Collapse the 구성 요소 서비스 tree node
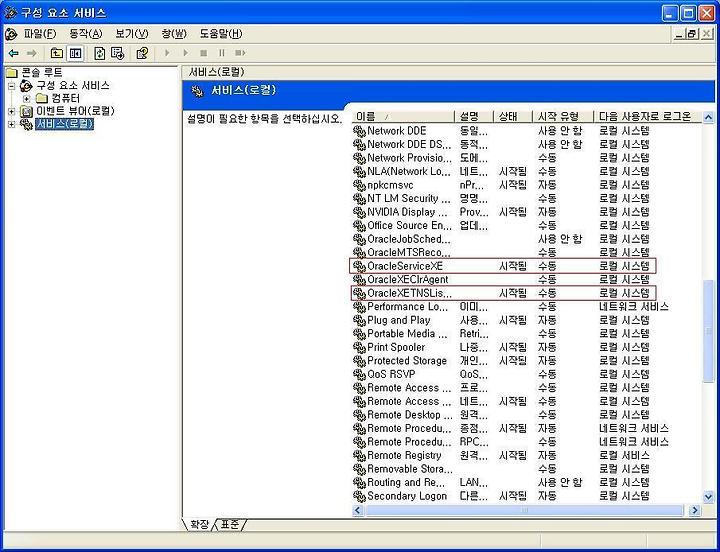This screenshot has height=552, width=720. tap(12, 86)
